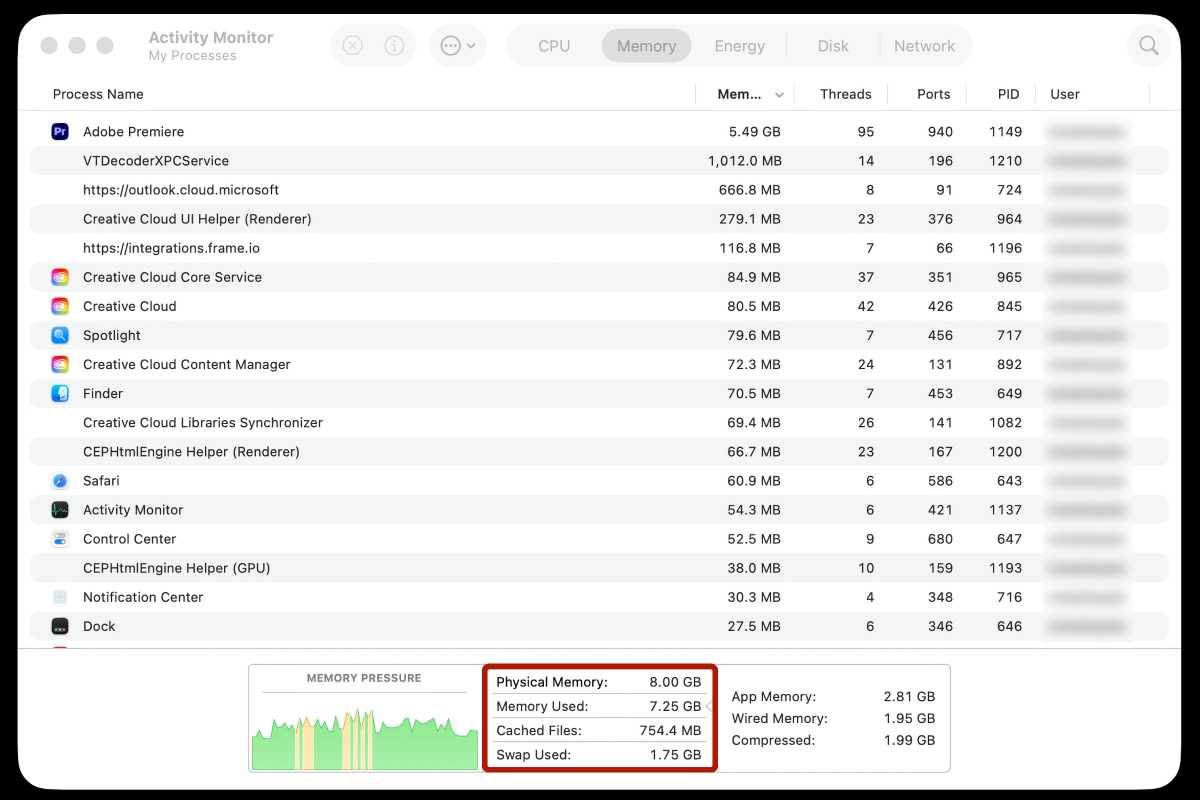Switch to the Network tab
Image resolution: width=1200 pixels, height=800 pixels.
click(x=925, y=45)
